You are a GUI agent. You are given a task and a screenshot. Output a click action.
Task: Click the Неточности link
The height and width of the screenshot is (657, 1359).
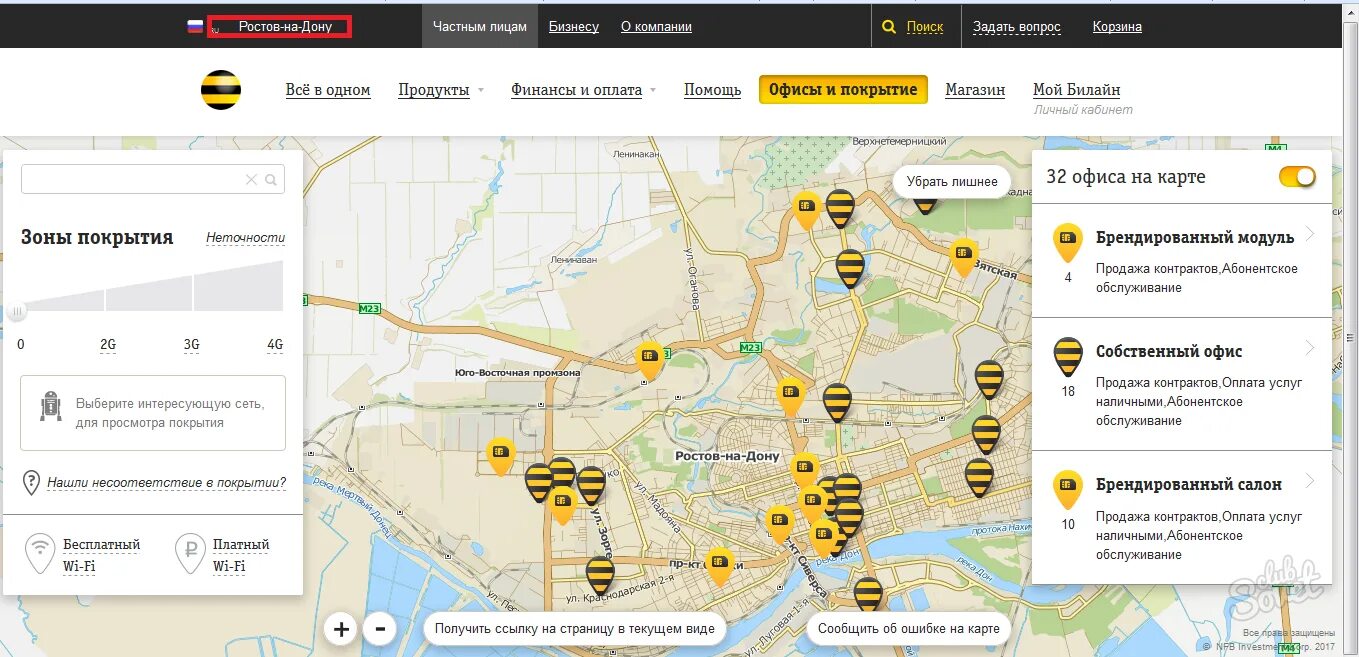(x=245, y=238)
